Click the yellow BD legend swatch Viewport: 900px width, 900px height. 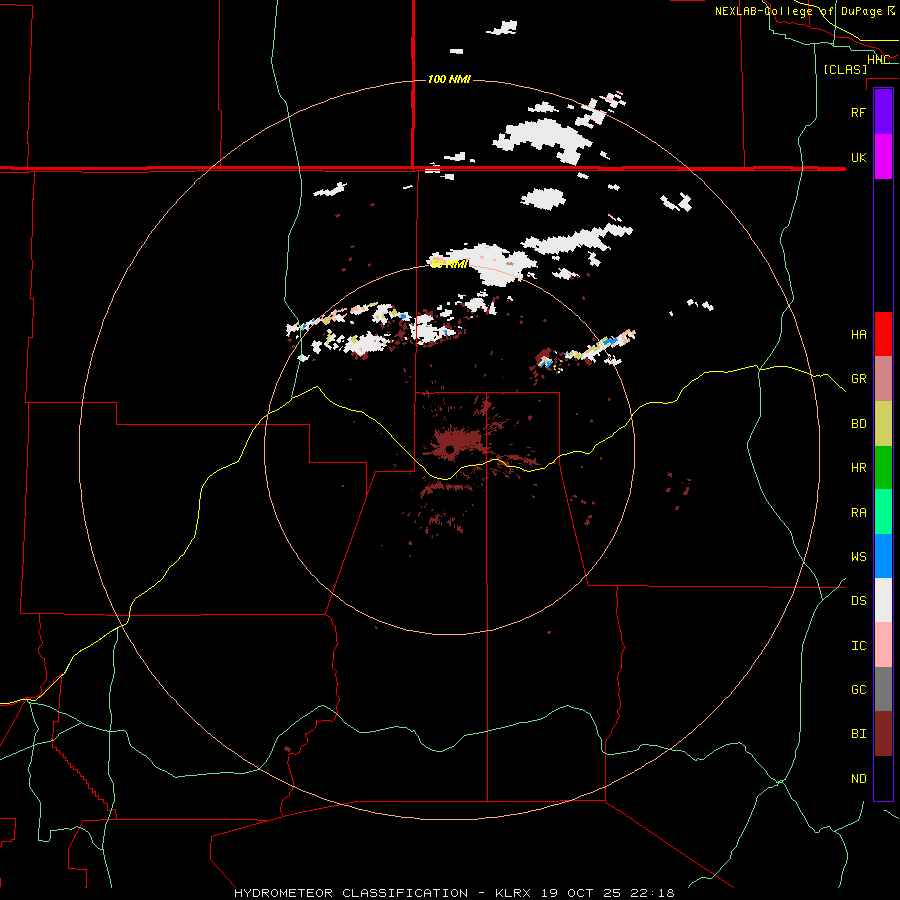(883, 424)
